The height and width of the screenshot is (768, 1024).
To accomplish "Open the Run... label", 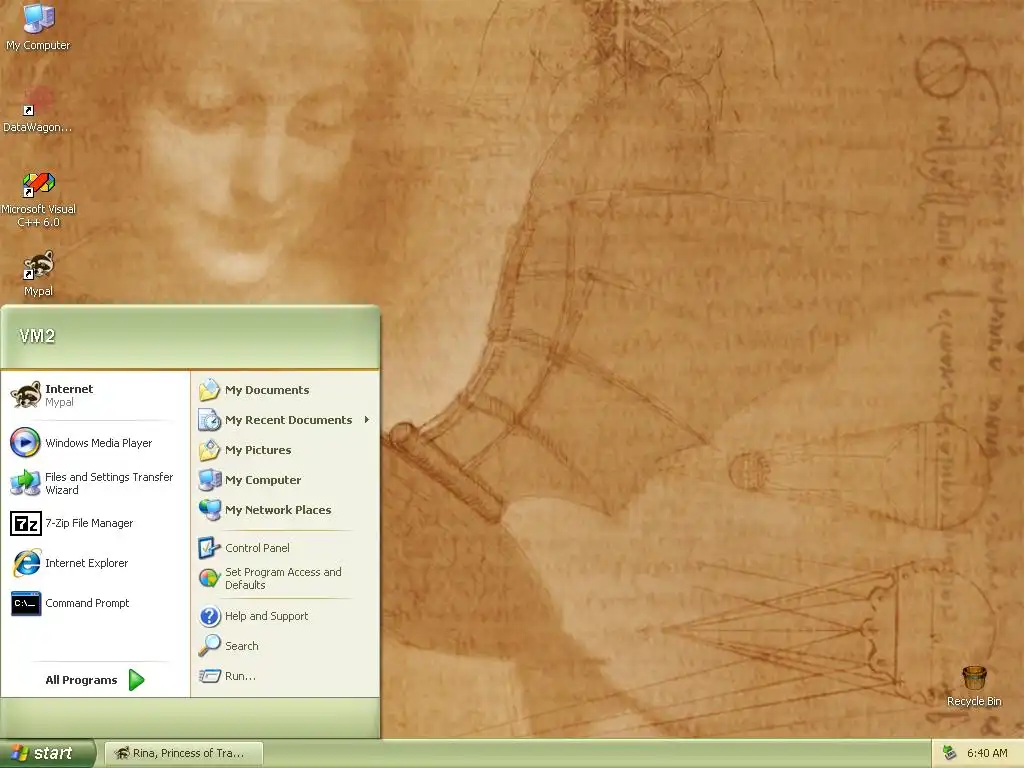I will click(x=240, y=676).
